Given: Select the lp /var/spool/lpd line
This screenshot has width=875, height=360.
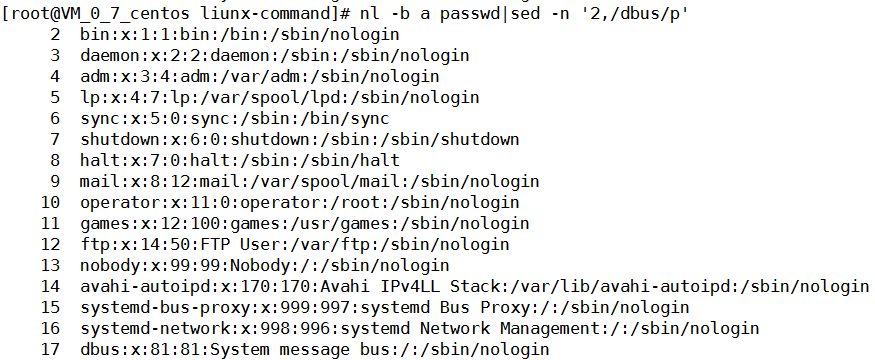Looking at the screenshot, I should [x=280, y=97].
